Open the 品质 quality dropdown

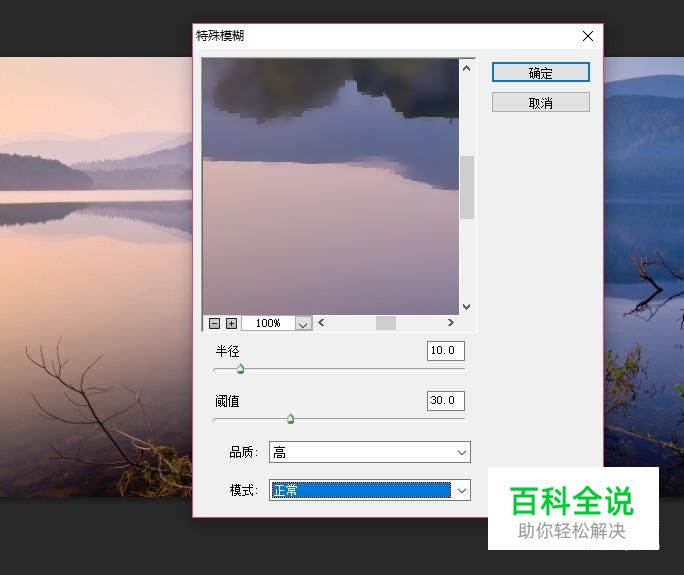point(370,452)
